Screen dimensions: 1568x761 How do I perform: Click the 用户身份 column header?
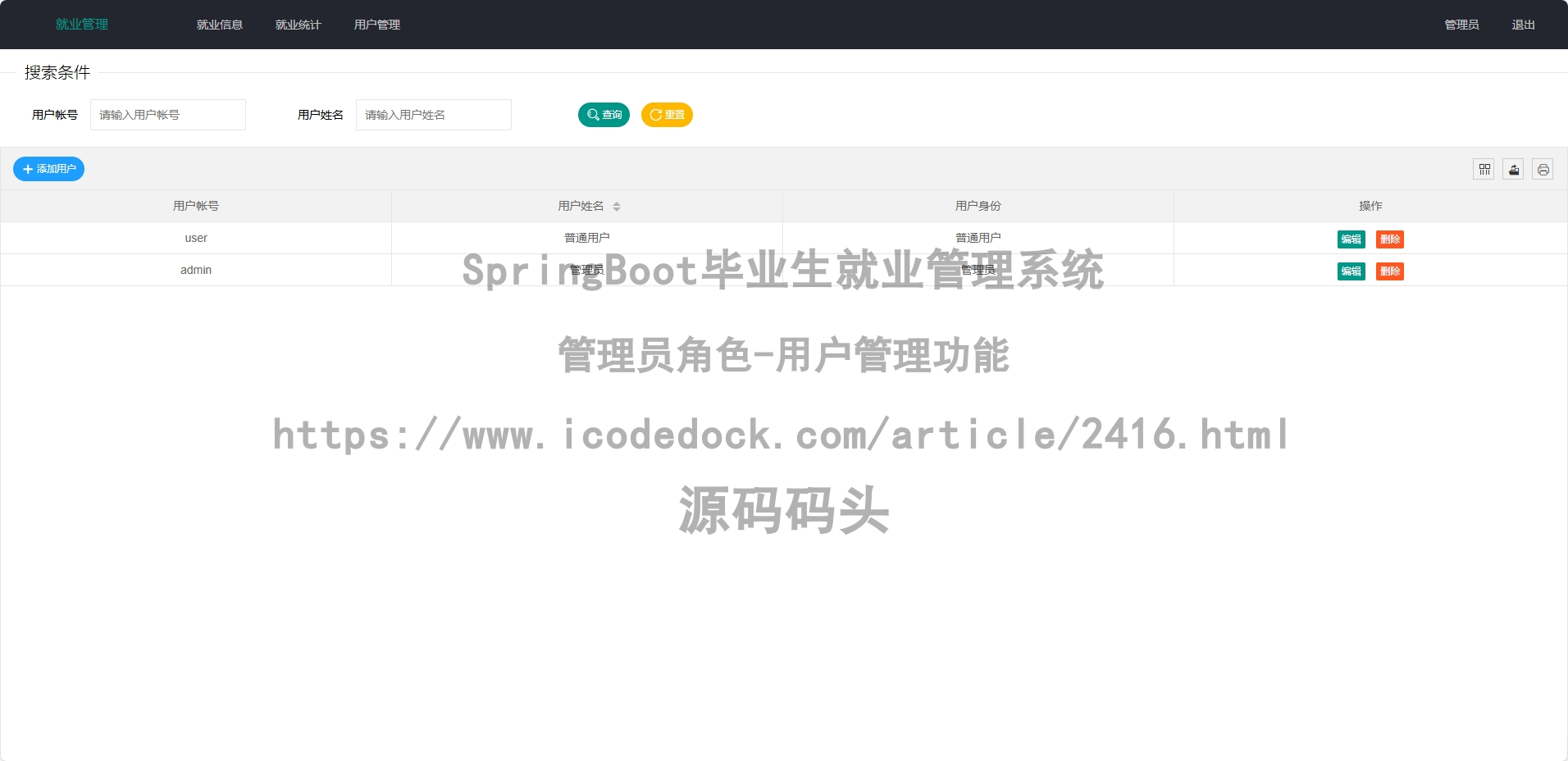978,206
